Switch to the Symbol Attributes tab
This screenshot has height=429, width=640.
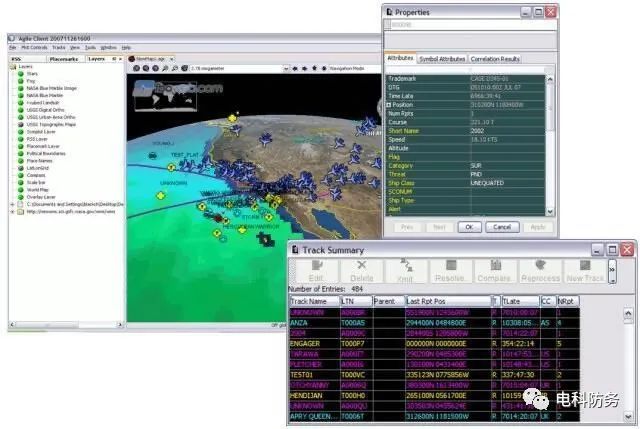(441, 60)
